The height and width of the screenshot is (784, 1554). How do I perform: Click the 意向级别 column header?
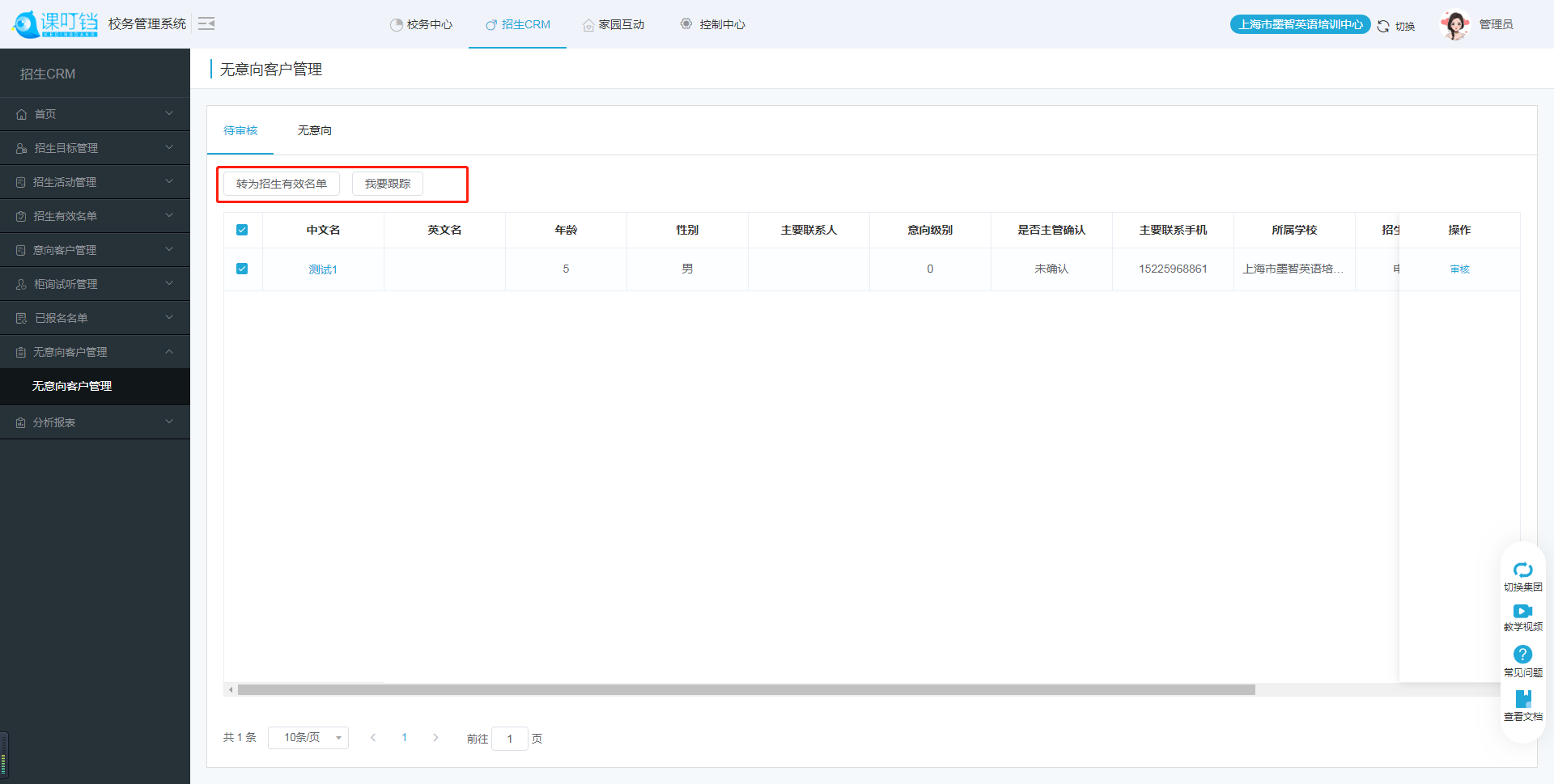point(930,230)
